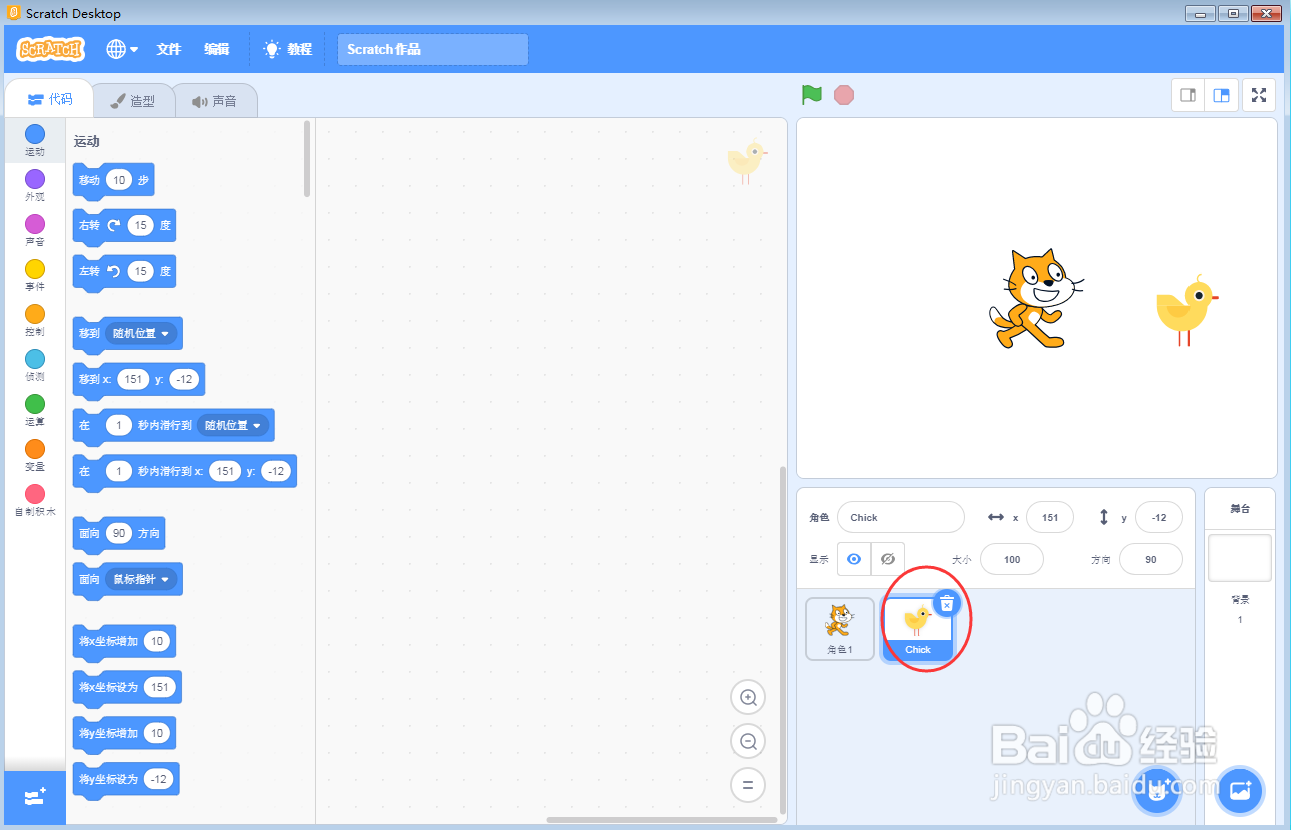Delete the Chick sprite via trash badge
Image resolution: width=1291 pixels, height=830 pixels.
[946, 603]
